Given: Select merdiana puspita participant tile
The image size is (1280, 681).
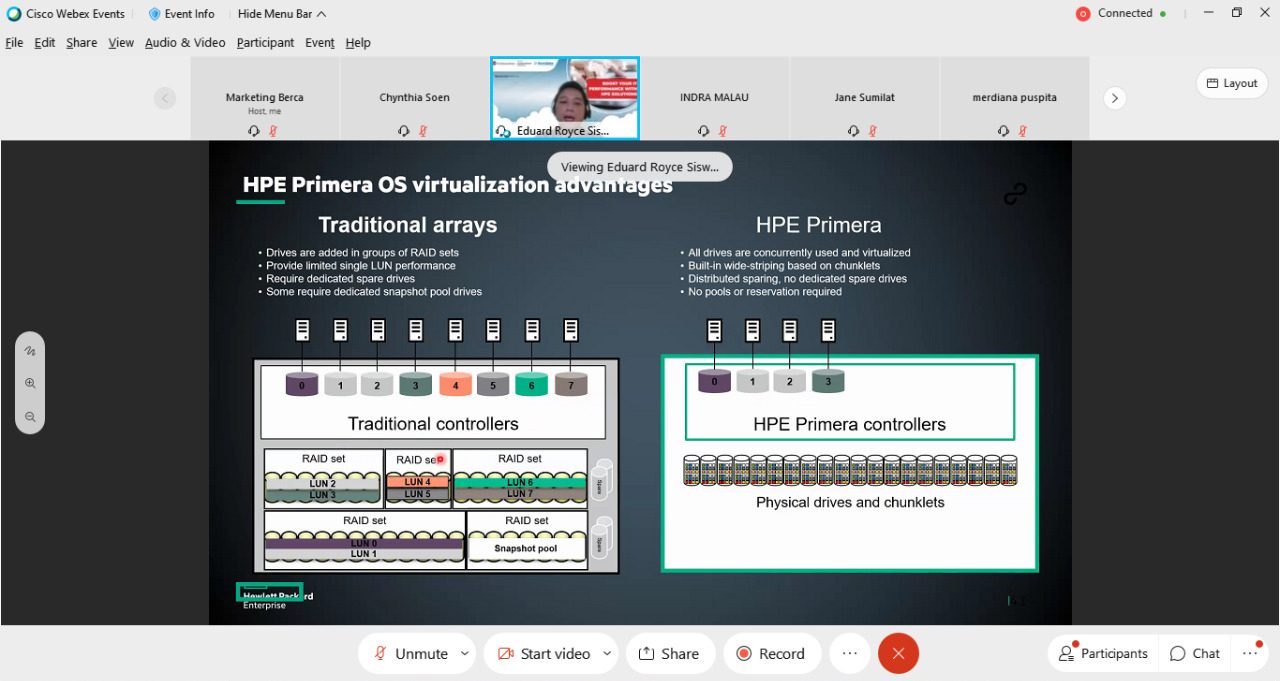Looking at the screenshot, I should pos(1014,98).
